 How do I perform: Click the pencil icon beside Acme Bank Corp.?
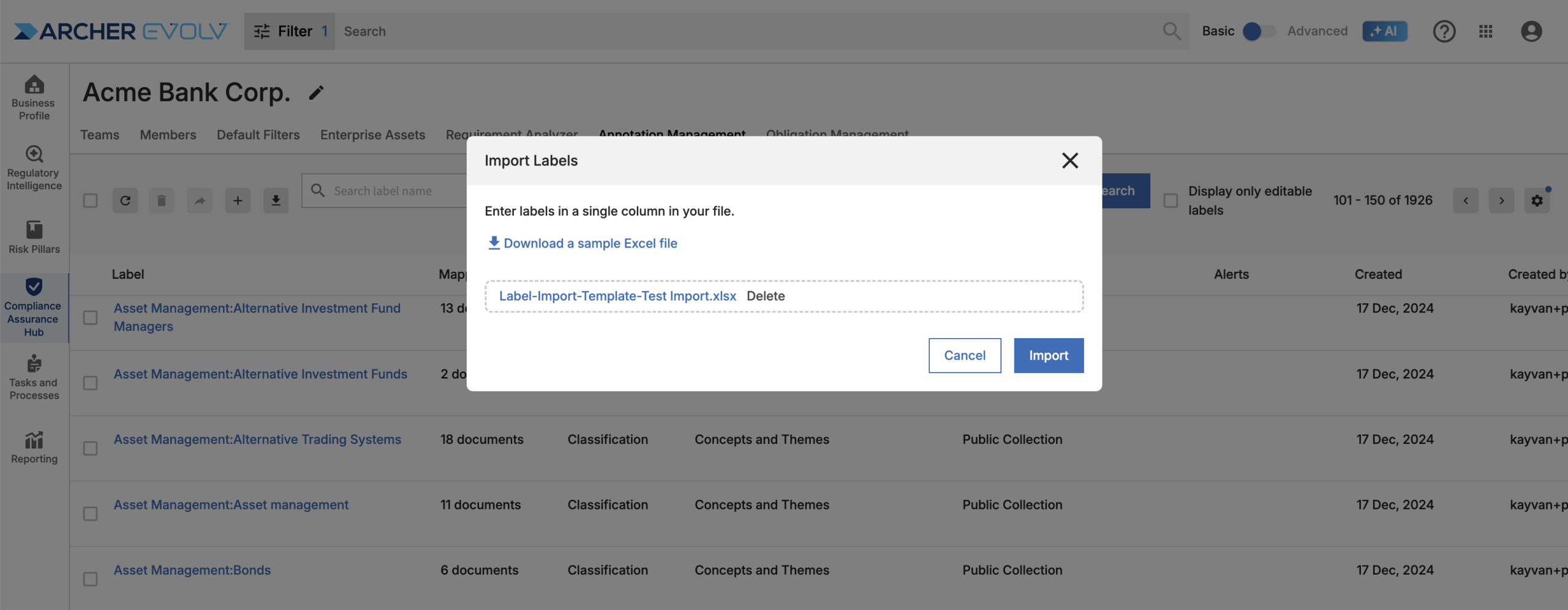(x=315, y=93)
